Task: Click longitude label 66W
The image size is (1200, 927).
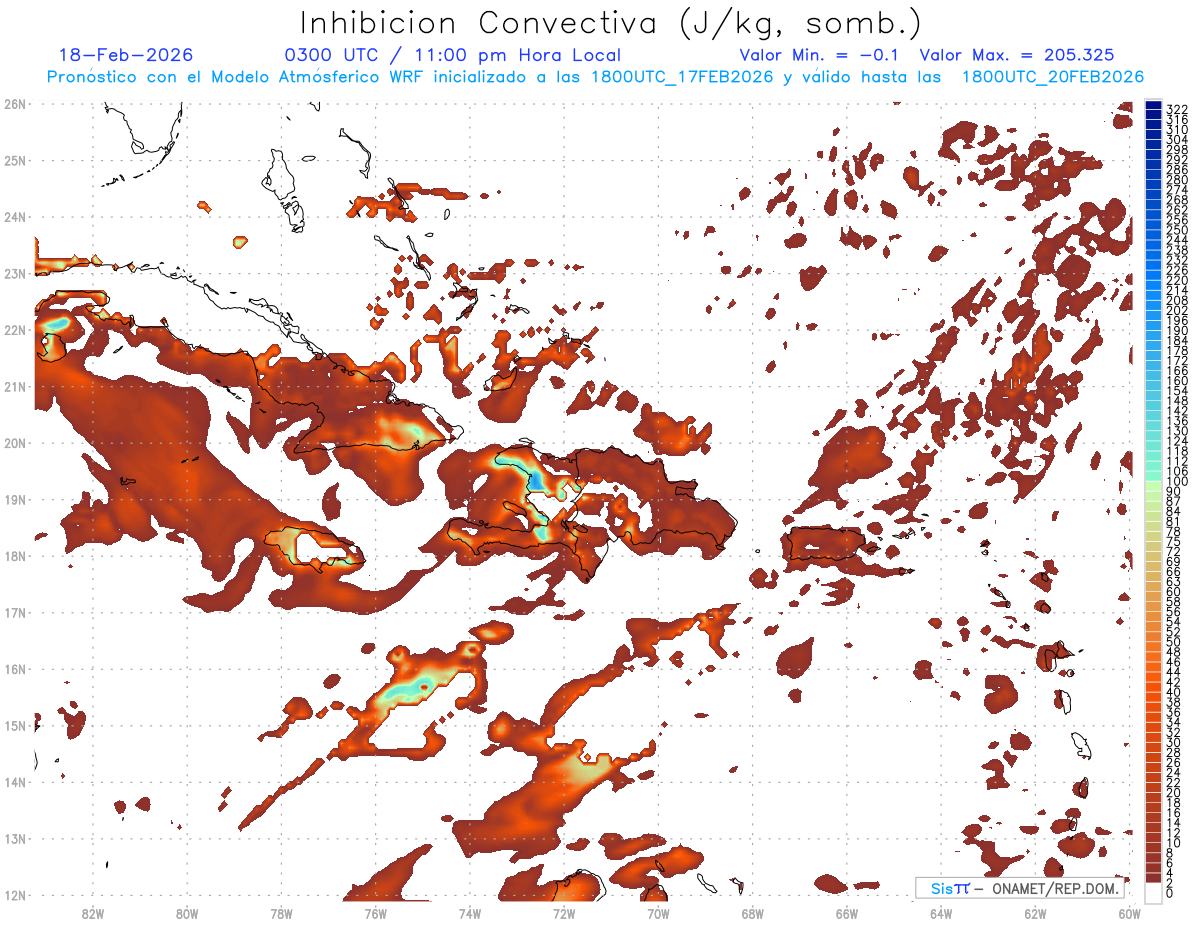Action: coord(847,913)
